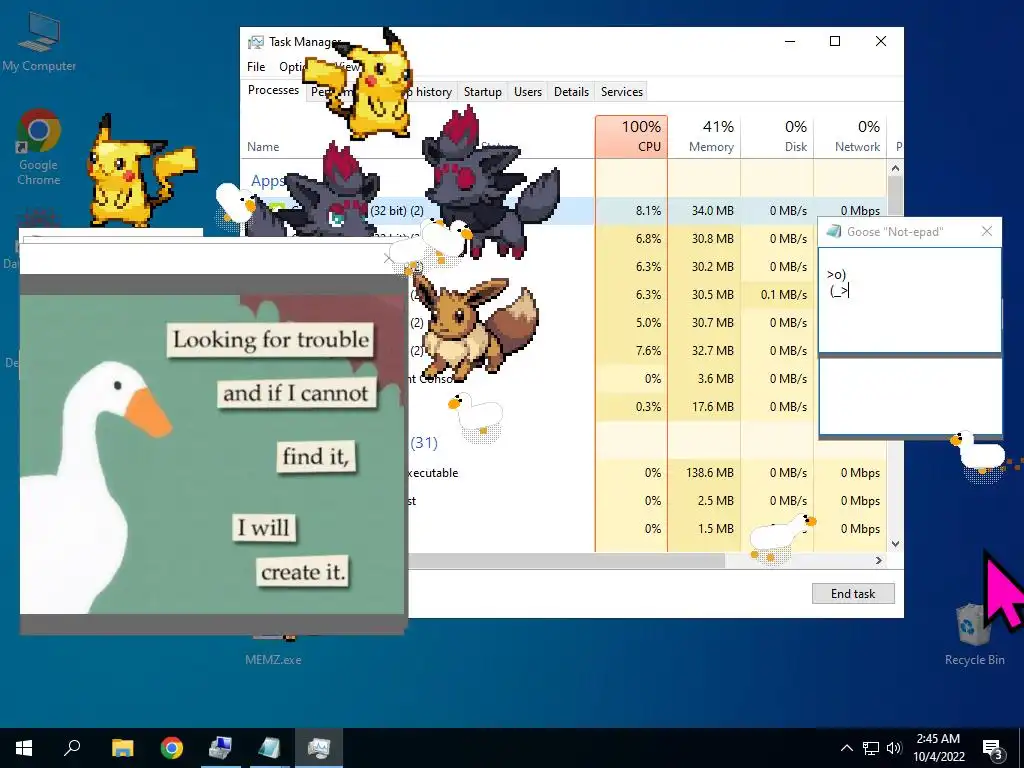Viewport: 1024px width, 768px height.
Task: Open the Recycle Bin icon
Action: tap(974, 633)
